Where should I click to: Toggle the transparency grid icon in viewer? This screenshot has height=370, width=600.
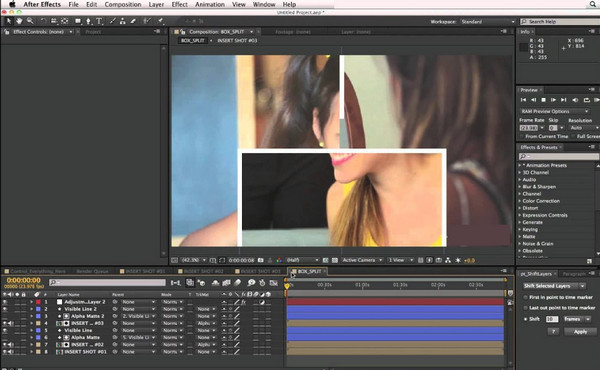tap(335, 260)
